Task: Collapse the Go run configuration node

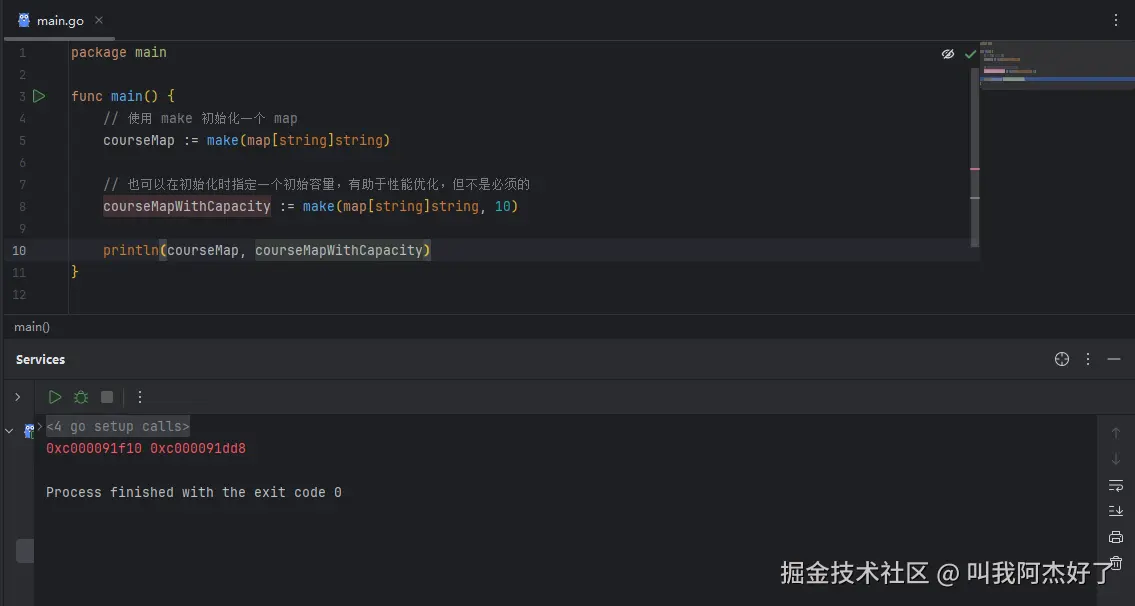Action: tap(9, 431)
